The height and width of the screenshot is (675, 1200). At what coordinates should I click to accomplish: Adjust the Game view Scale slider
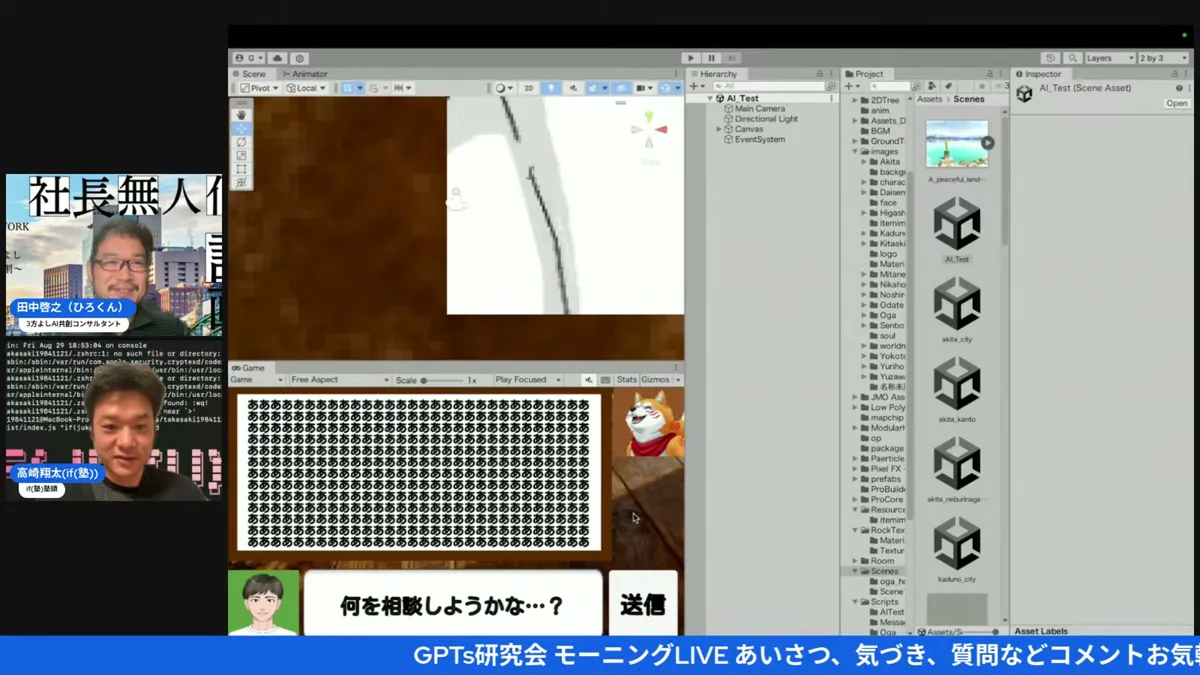pyautogui.click(x=443, y=380)
